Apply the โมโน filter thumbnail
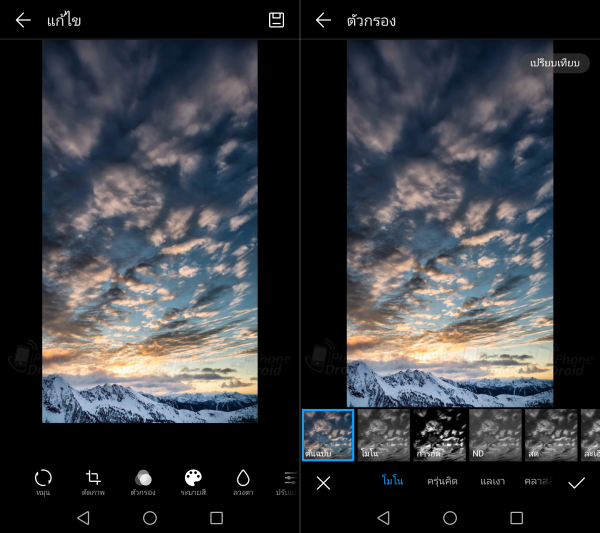 point(384,435)
